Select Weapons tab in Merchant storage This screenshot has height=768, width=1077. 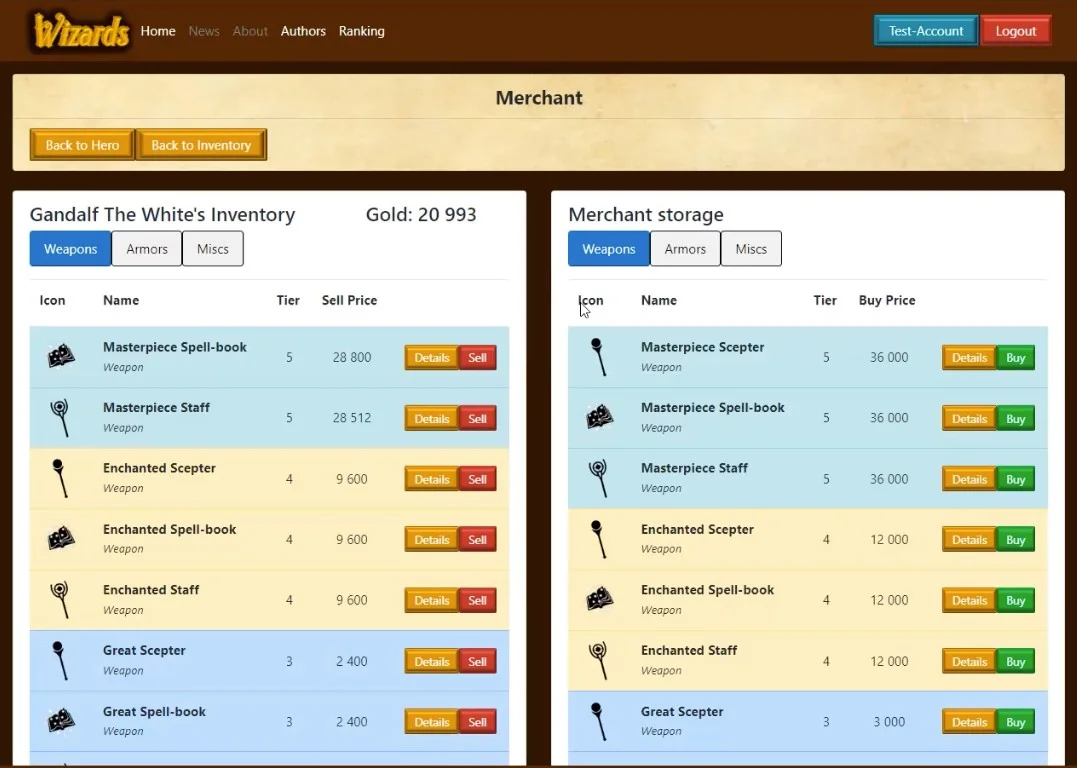(609, 249)
